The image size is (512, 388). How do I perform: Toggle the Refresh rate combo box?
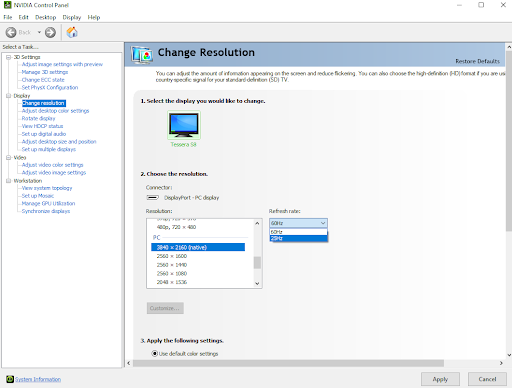298,223
